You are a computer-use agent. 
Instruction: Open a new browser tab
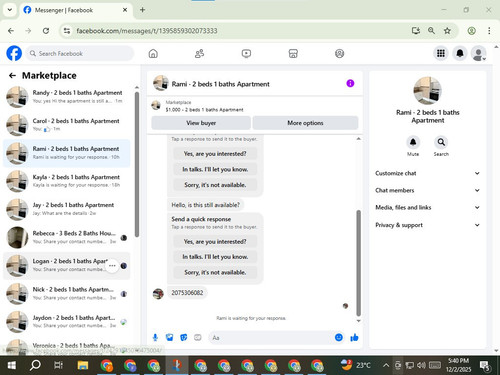pos(142,10)
